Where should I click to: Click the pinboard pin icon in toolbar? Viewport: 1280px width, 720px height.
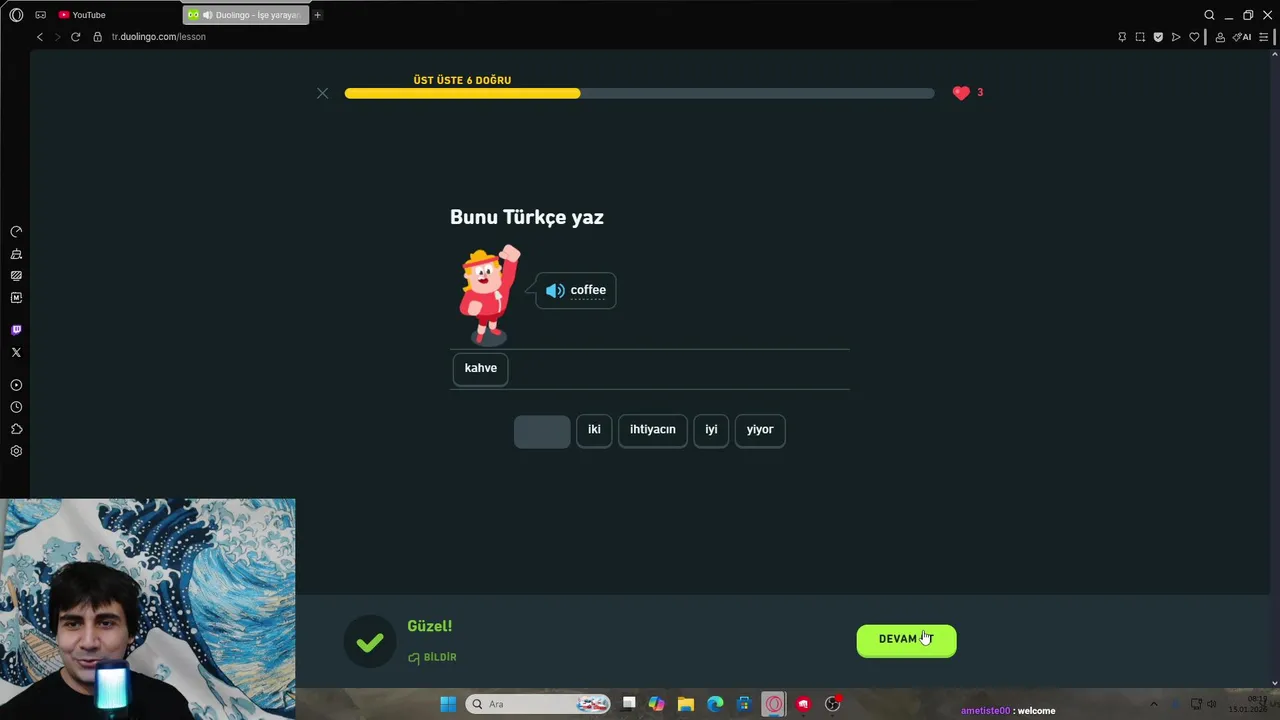click(1122, 37)
